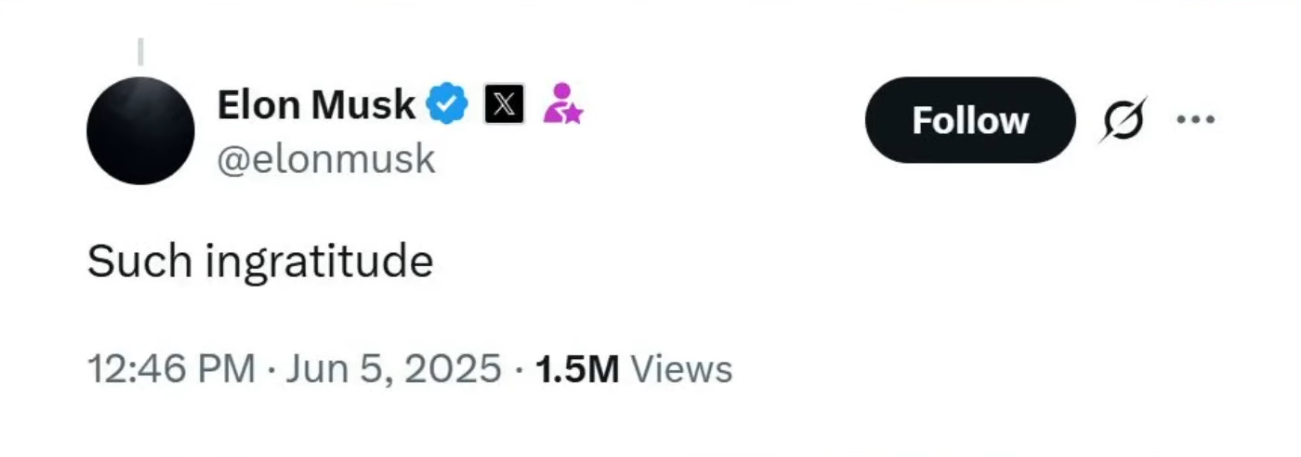Open the three-dot more options menu
This screenshot has width=1301, height=457.
click(1195, 120)
